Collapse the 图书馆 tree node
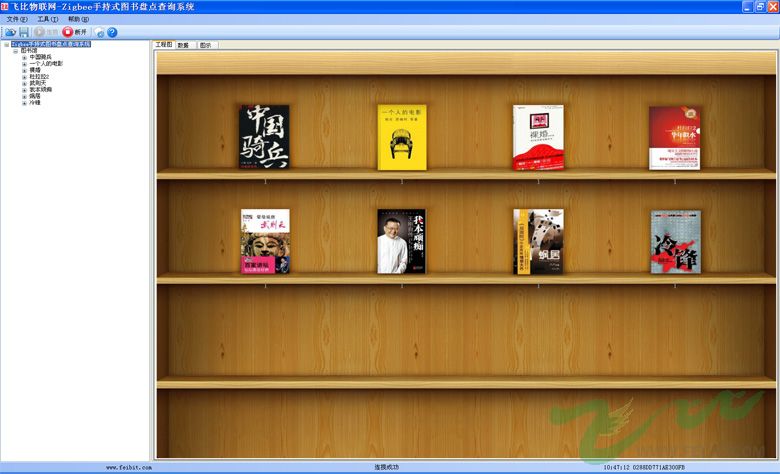The image size is (780, 474). click(x=15, y=51)
